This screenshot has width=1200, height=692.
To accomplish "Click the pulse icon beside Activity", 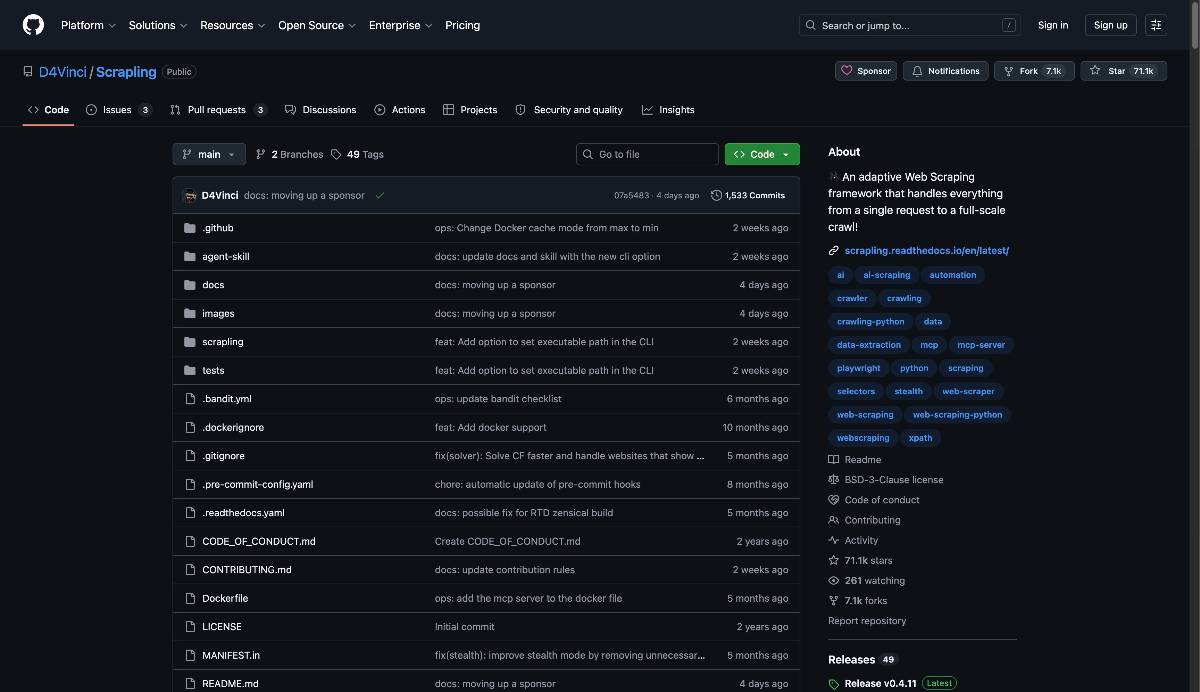I will [x=834, y=540].
